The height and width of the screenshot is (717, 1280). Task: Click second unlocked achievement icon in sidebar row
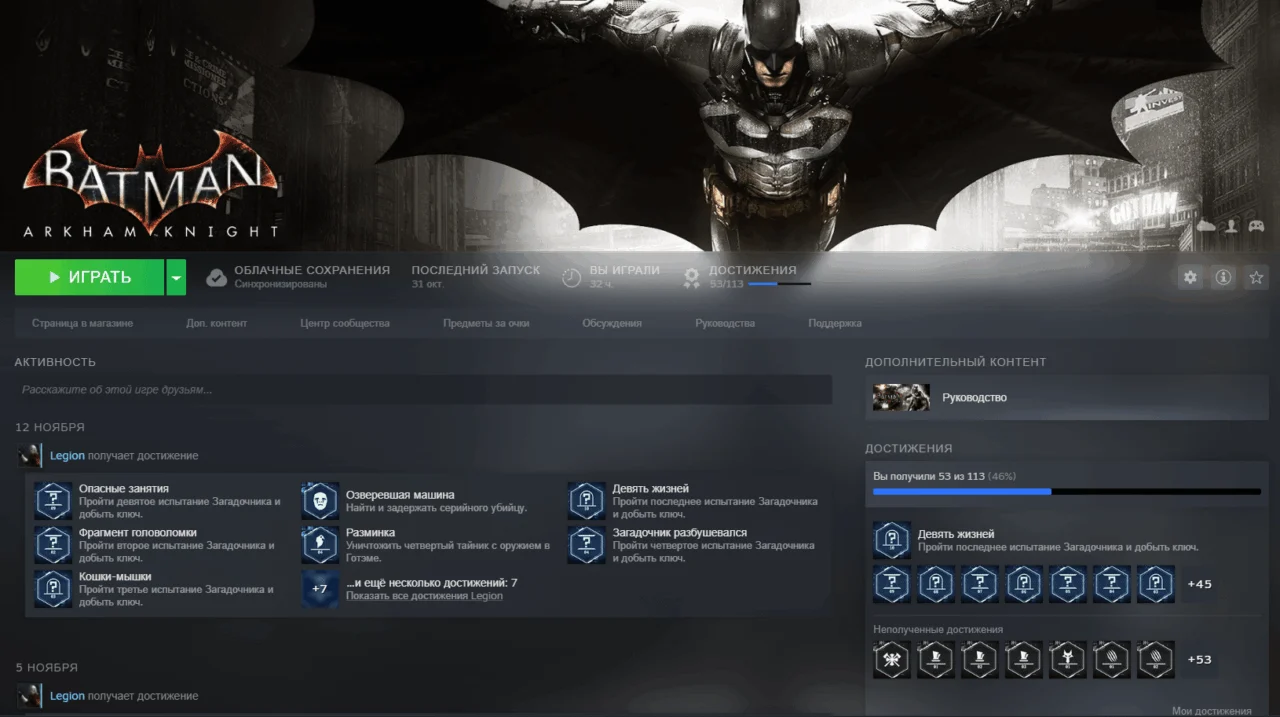[936, 584]
